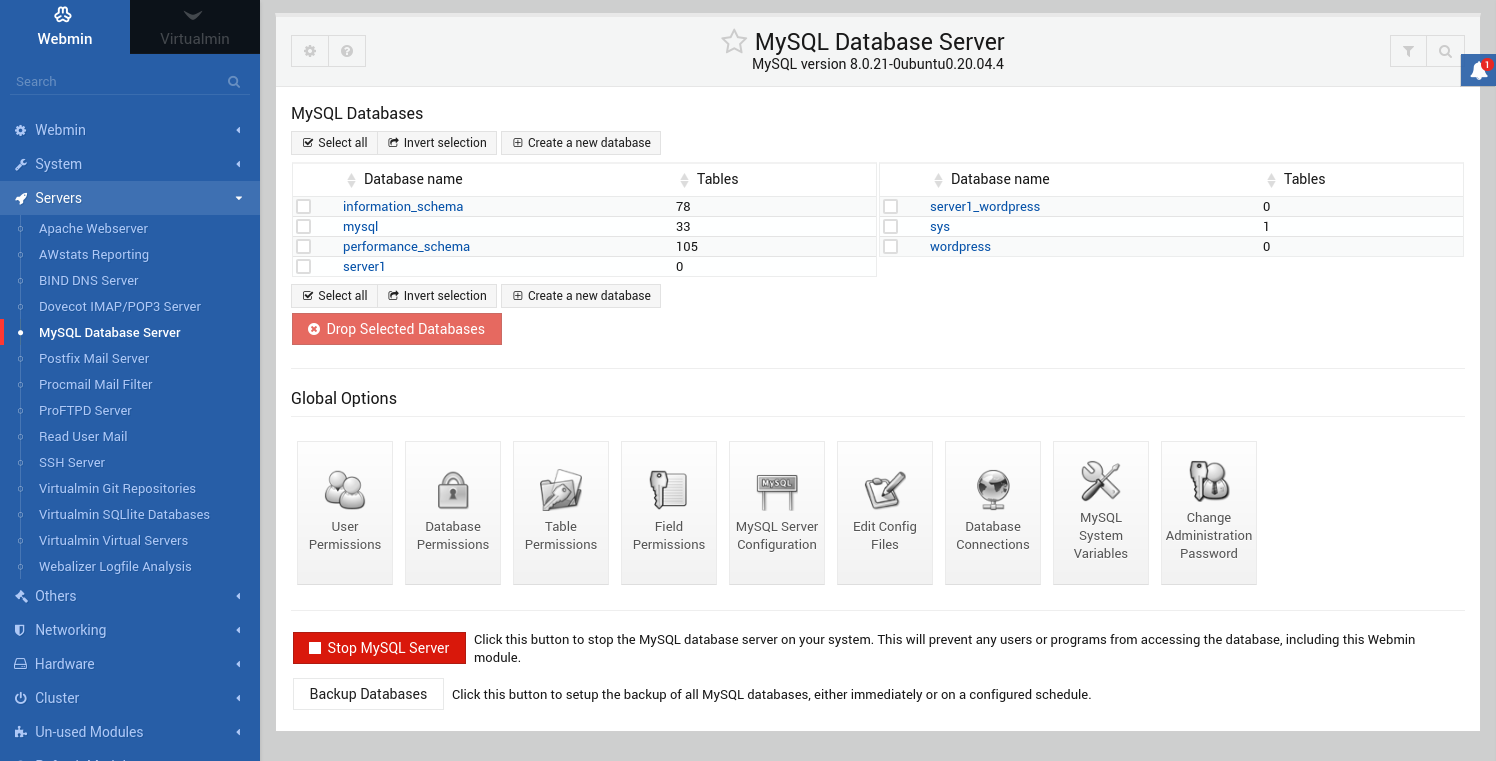The width and height of the screenshot is (1496, 761).
Task: Open the information_schema database link
Action: point(403,206)
